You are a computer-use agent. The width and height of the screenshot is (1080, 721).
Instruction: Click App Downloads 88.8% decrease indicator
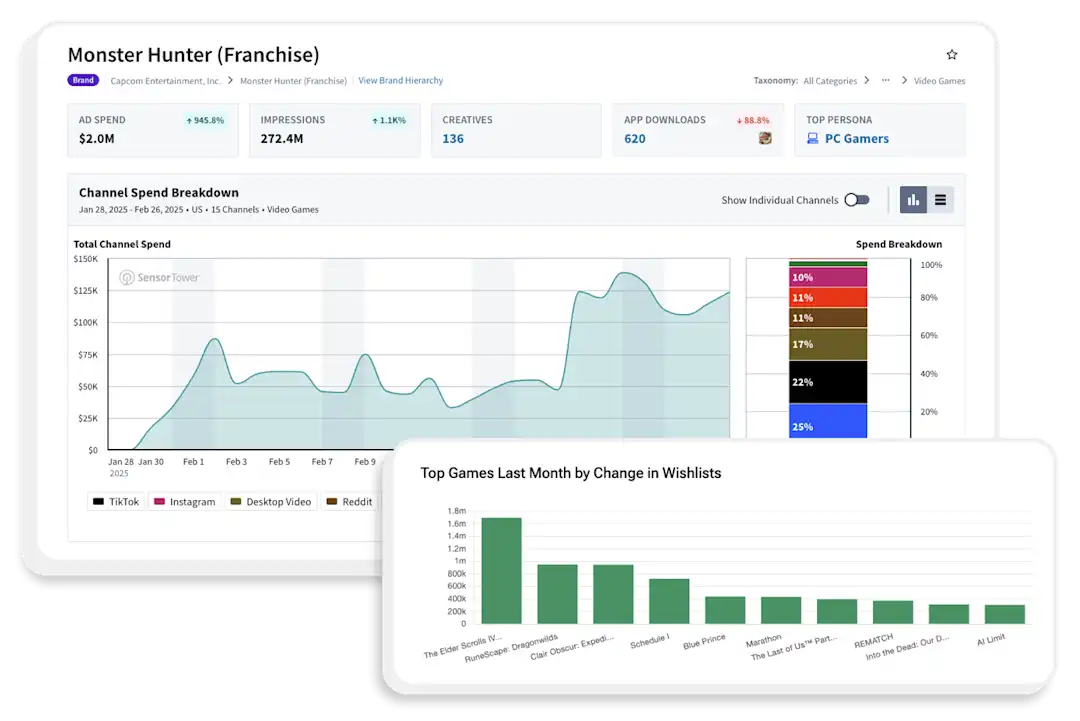(753, 120)
